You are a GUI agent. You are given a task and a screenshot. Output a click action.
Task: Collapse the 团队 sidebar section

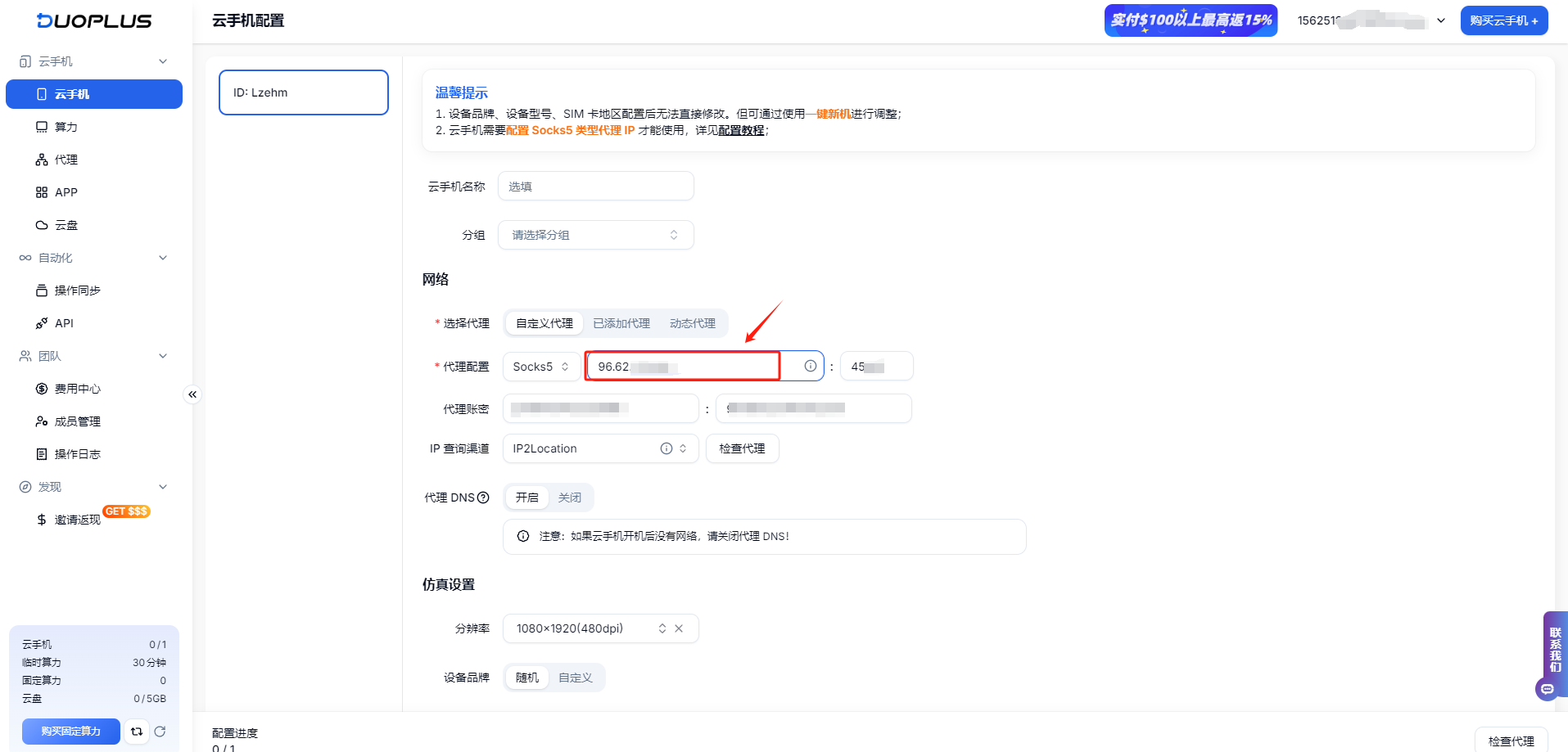(x=163, y=356)
